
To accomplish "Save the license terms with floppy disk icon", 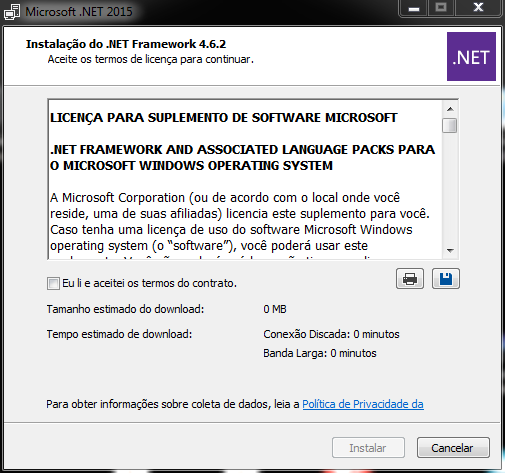I will [x=446, y=279].
